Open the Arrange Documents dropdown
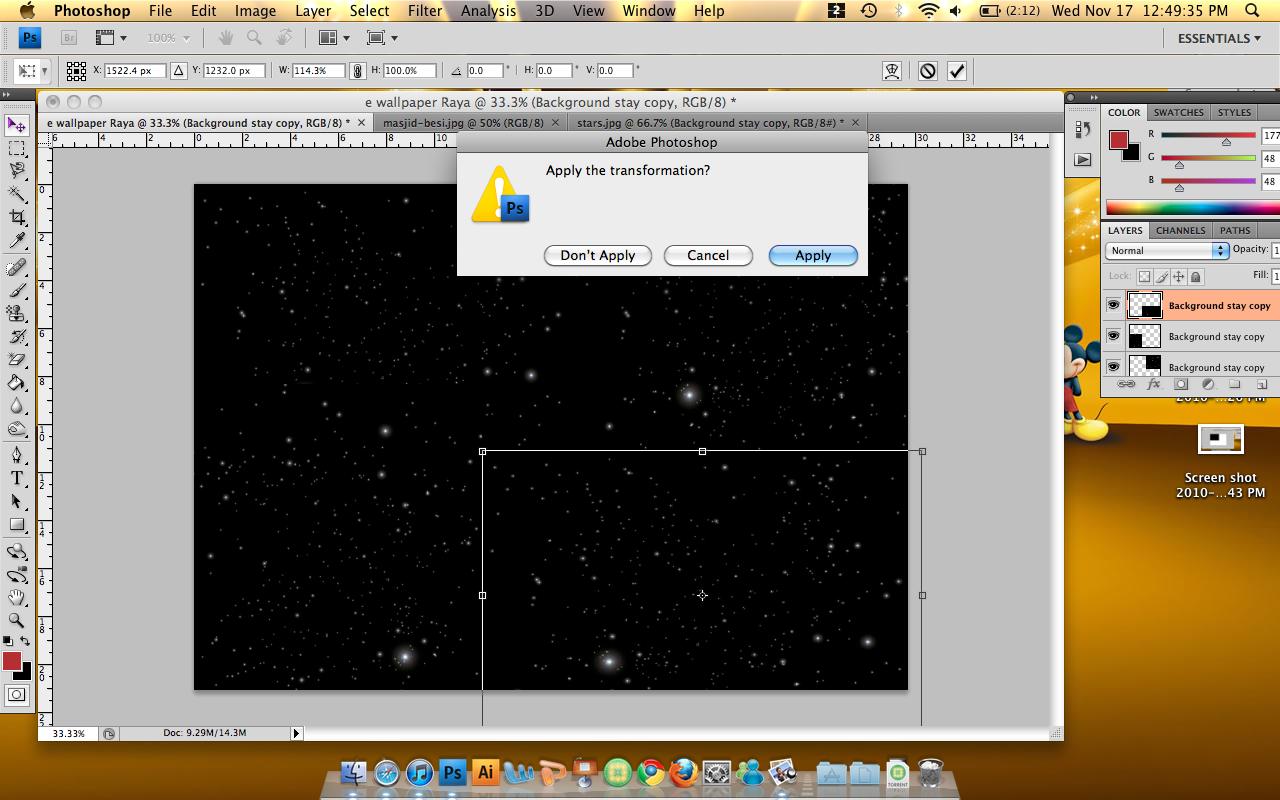The image size is (1280, 800). coord(334,38)
